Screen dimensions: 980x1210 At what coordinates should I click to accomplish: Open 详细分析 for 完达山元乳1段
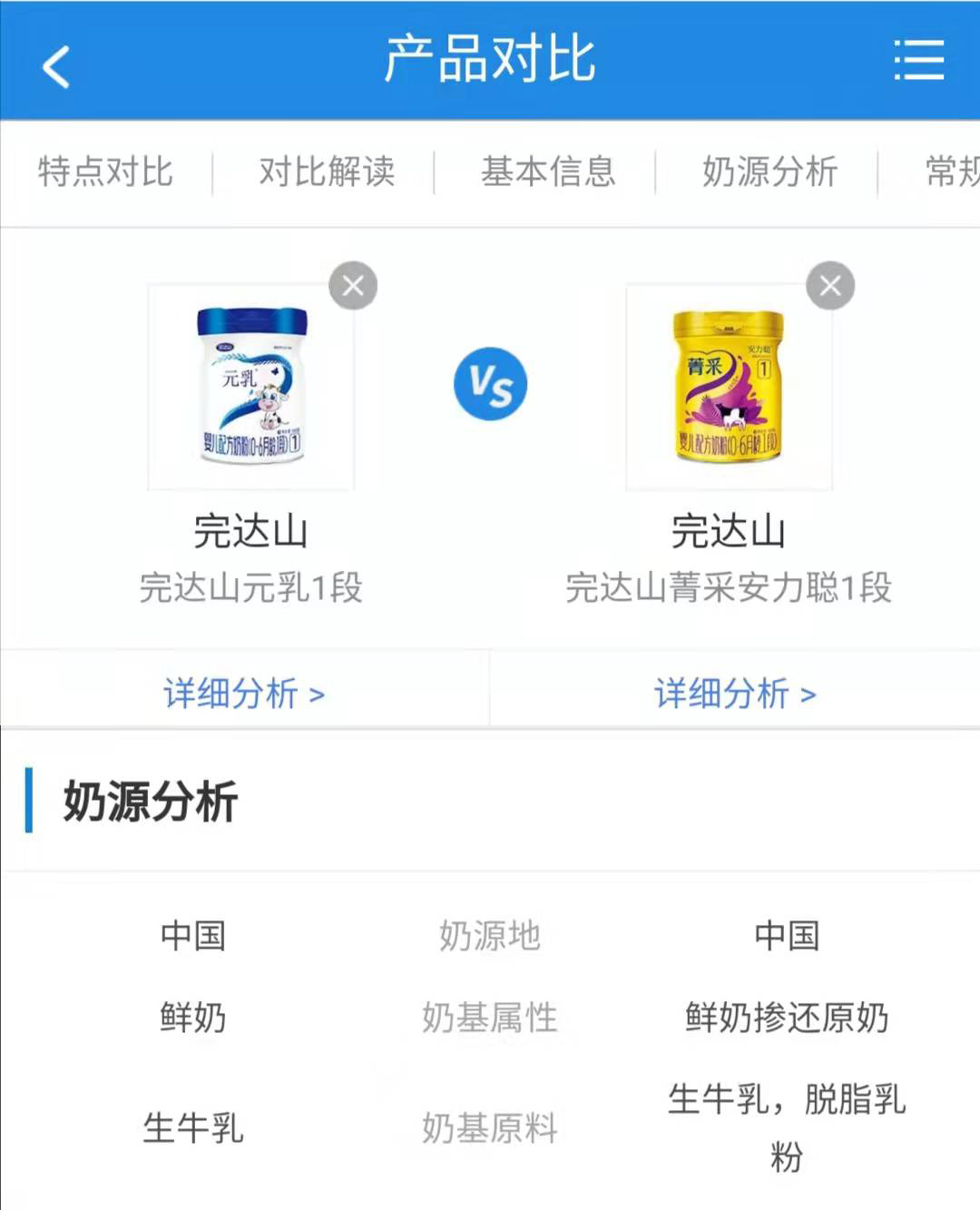click(x=244, y=694)
